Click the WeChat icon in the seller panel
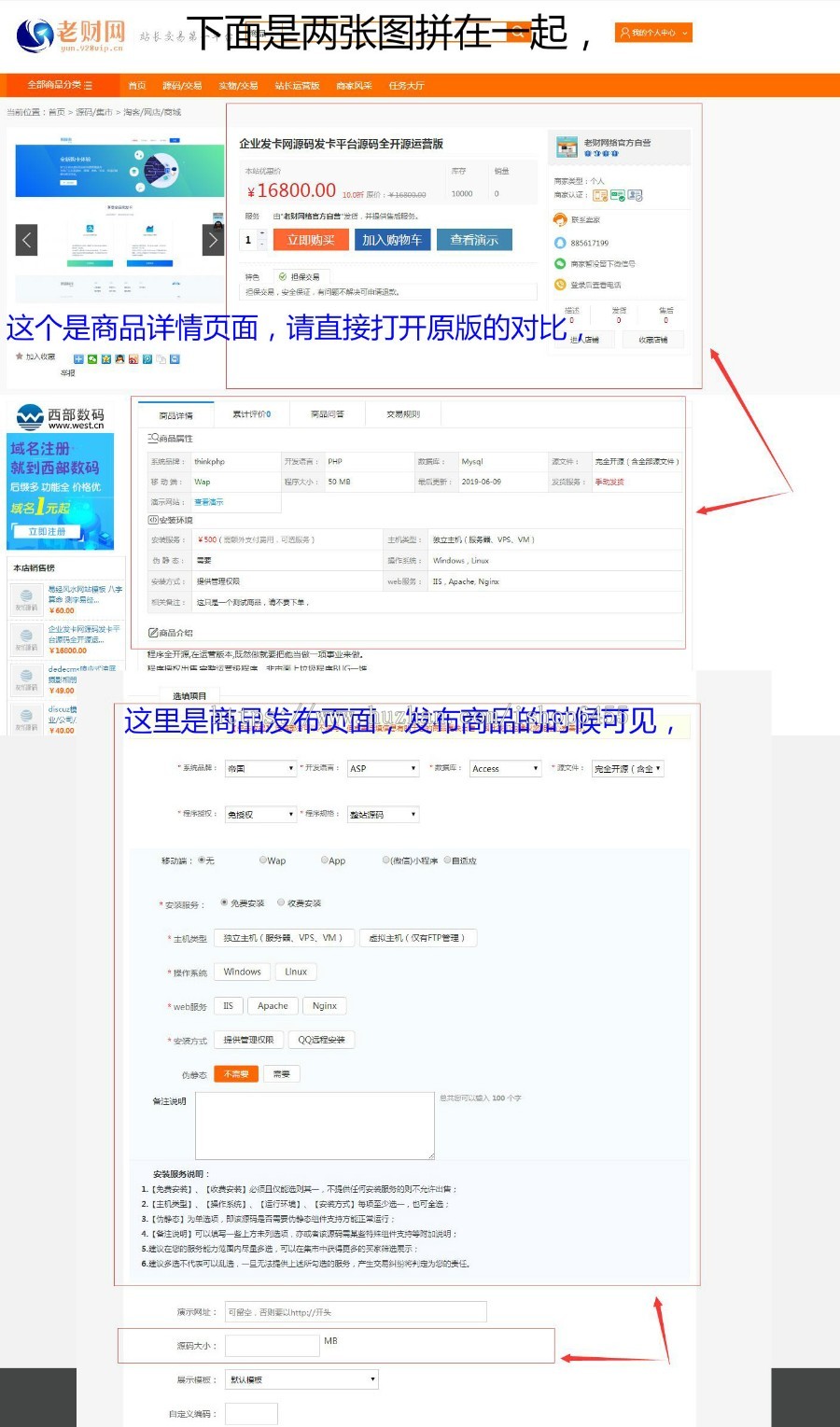Screen dimensions: 840x1427 [560, 262]
